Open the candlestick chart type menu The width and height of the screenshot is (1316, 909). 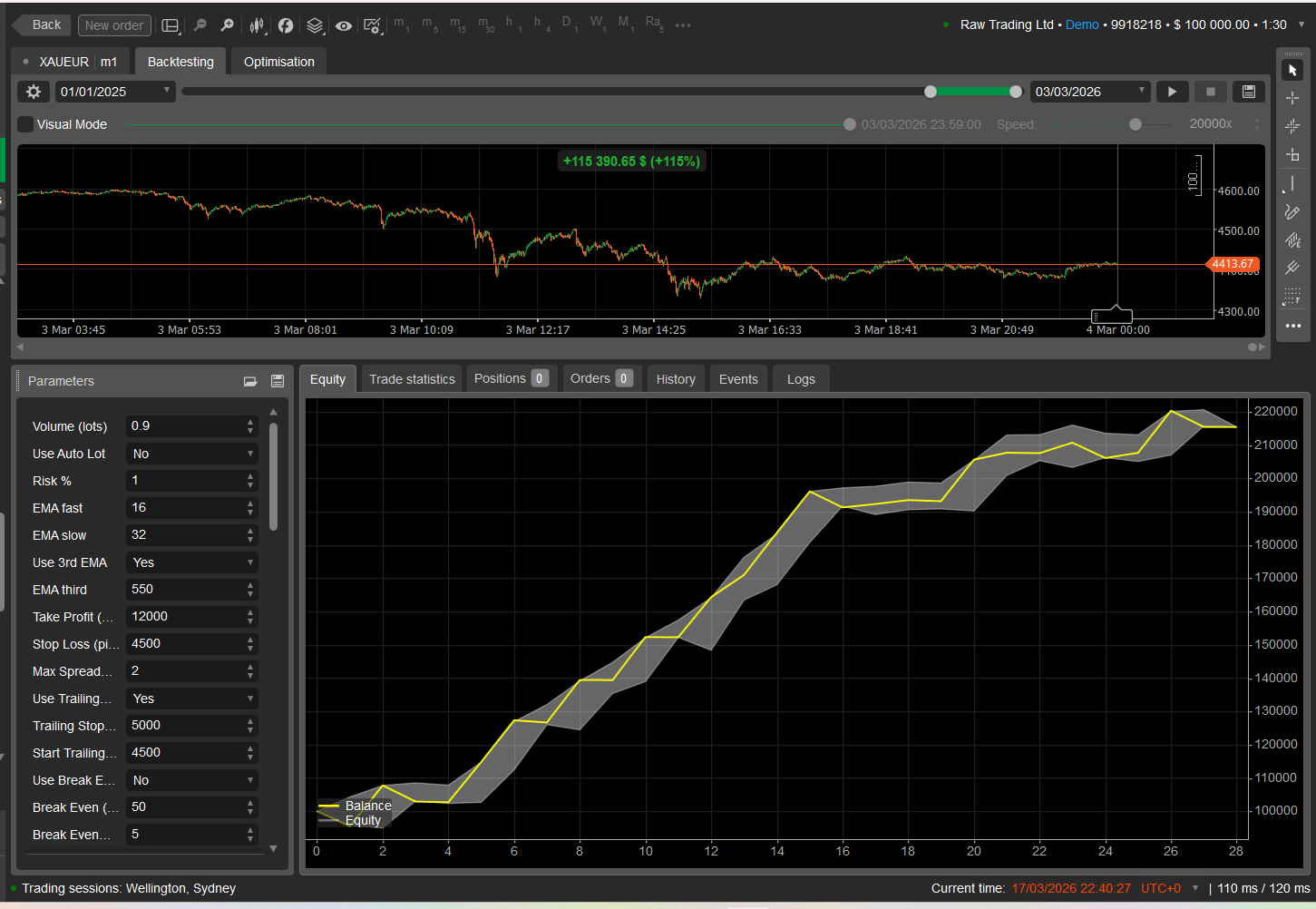click(258, 25)
